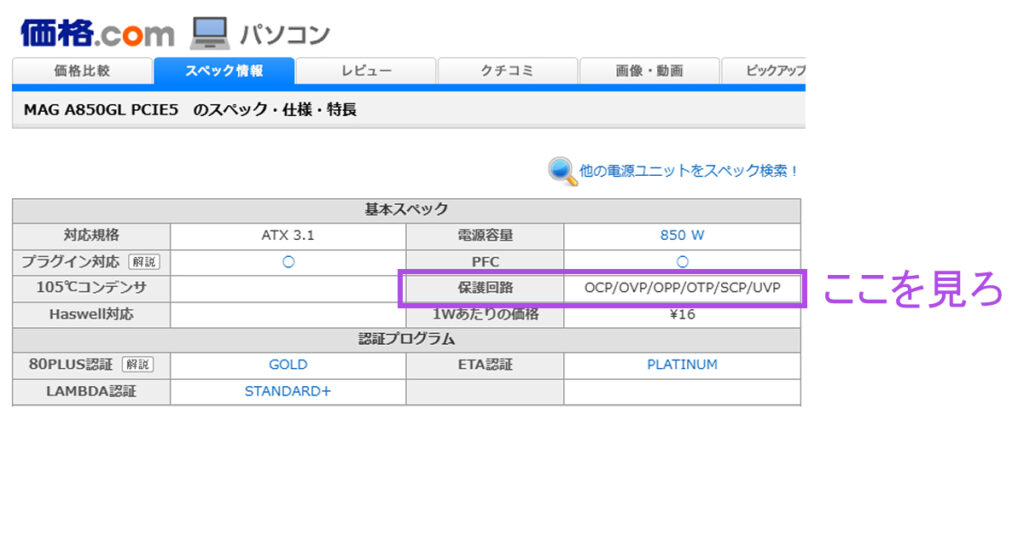Viewport: 1024px width, 538px height.
Task: Click the ¥16 price value
Action: click(682, 315)
